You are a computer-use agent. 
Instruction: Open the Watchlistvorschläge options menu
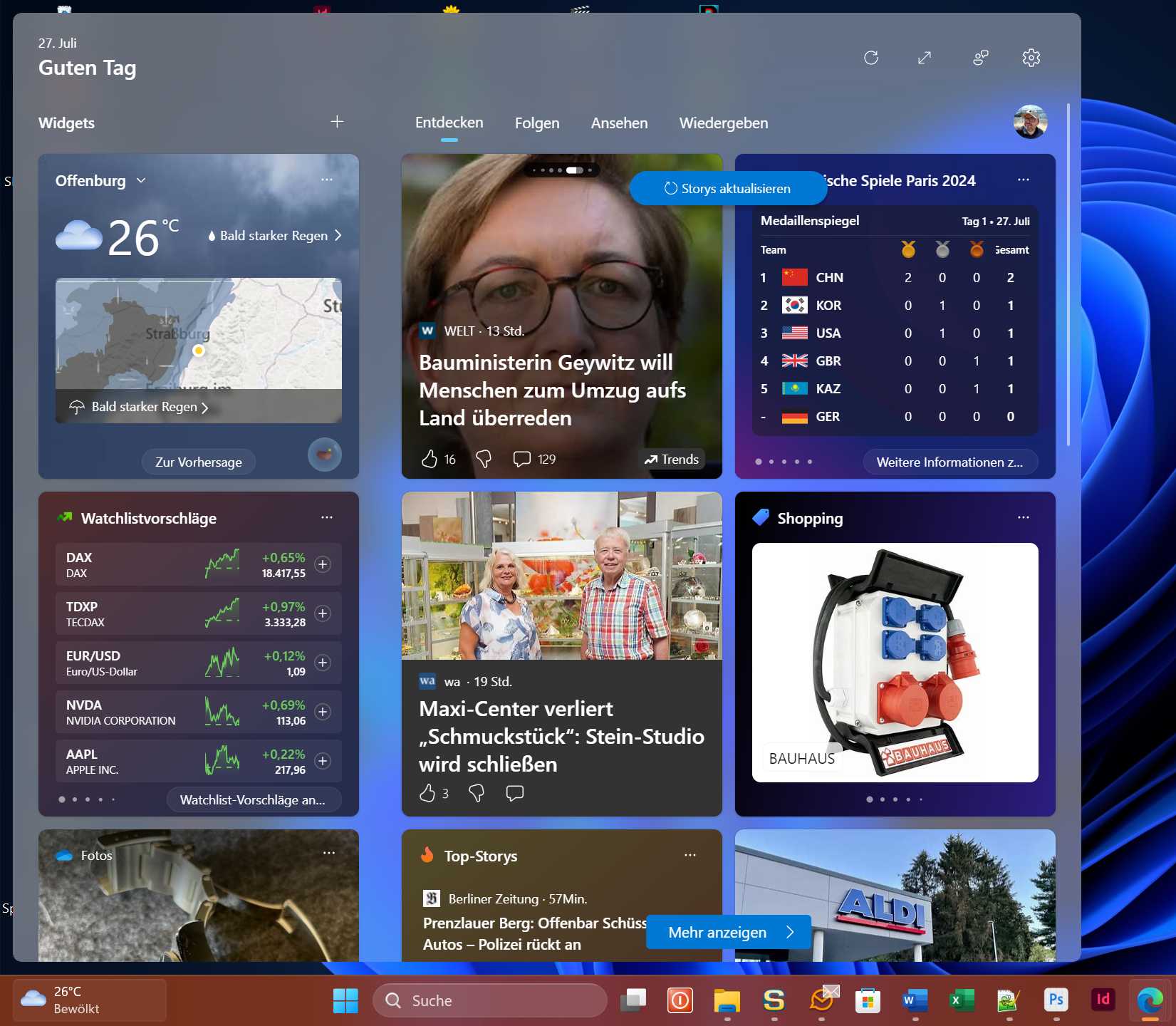click(327, 517)
